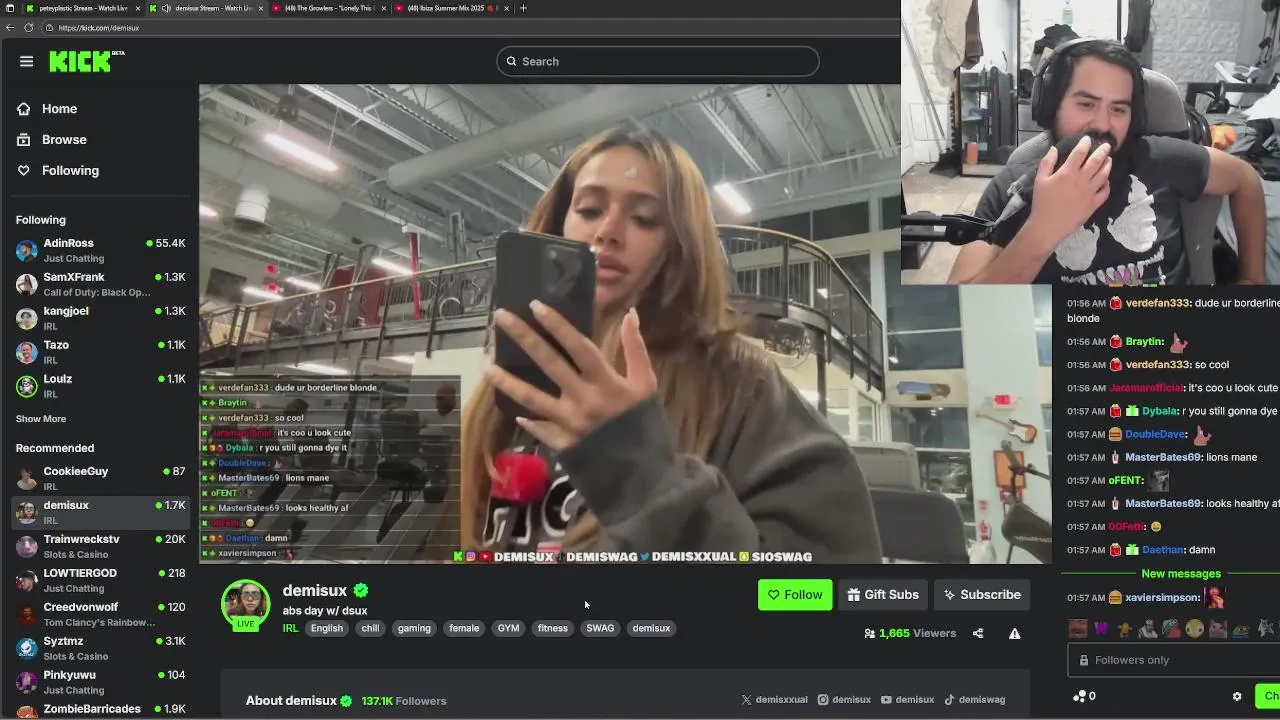This screenshot has width=1280, height=720.
Task: Open CookieeGuy recommended channel
Action: 100,478
